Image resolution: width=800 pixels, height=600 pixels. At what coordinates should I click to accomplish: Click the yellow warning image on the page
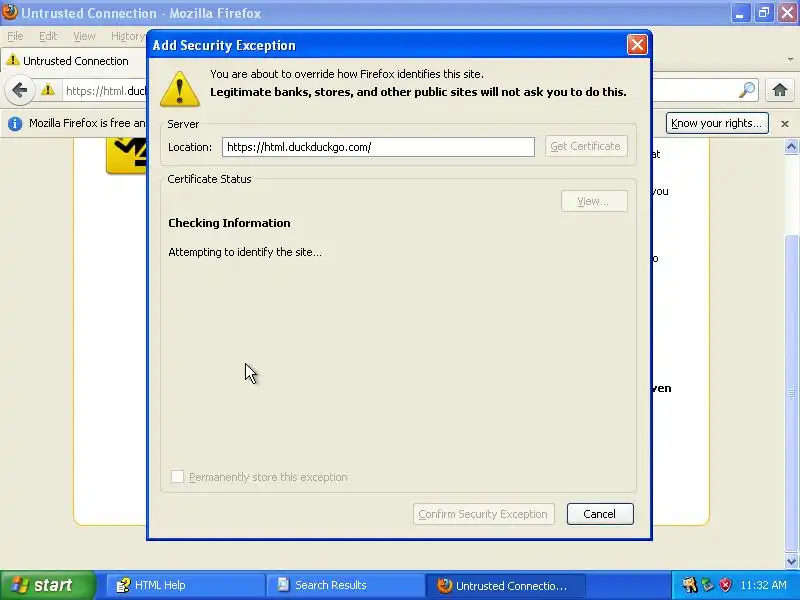click(126, 155)
